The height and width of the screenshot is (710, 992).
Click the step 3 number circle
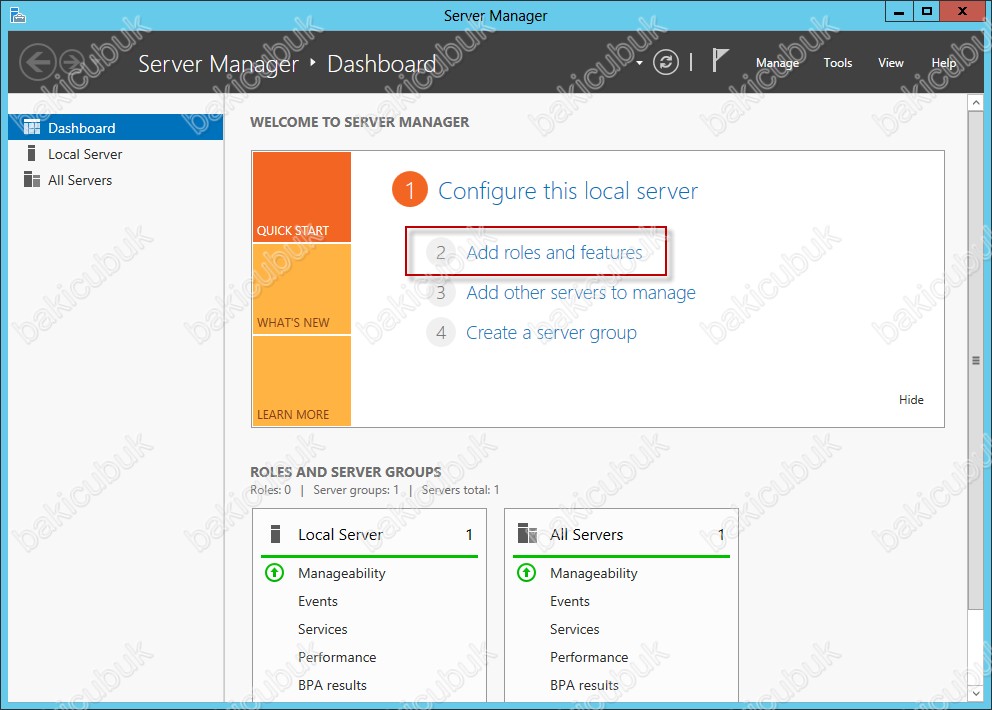(441, 292)
